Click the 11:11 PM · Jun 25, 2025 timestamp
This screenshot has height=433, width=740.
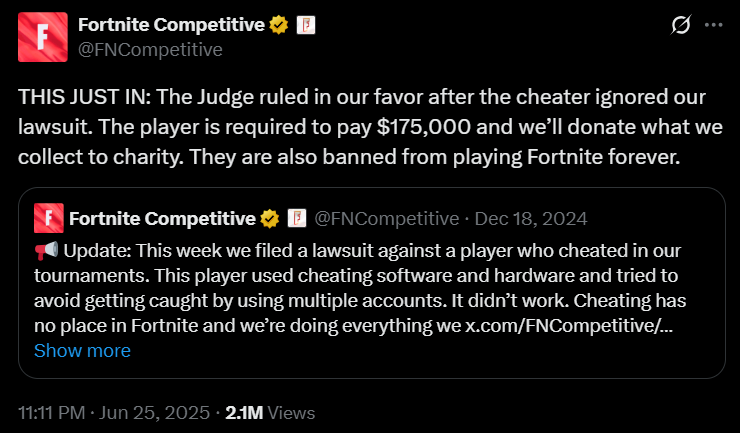pos(114,412)
